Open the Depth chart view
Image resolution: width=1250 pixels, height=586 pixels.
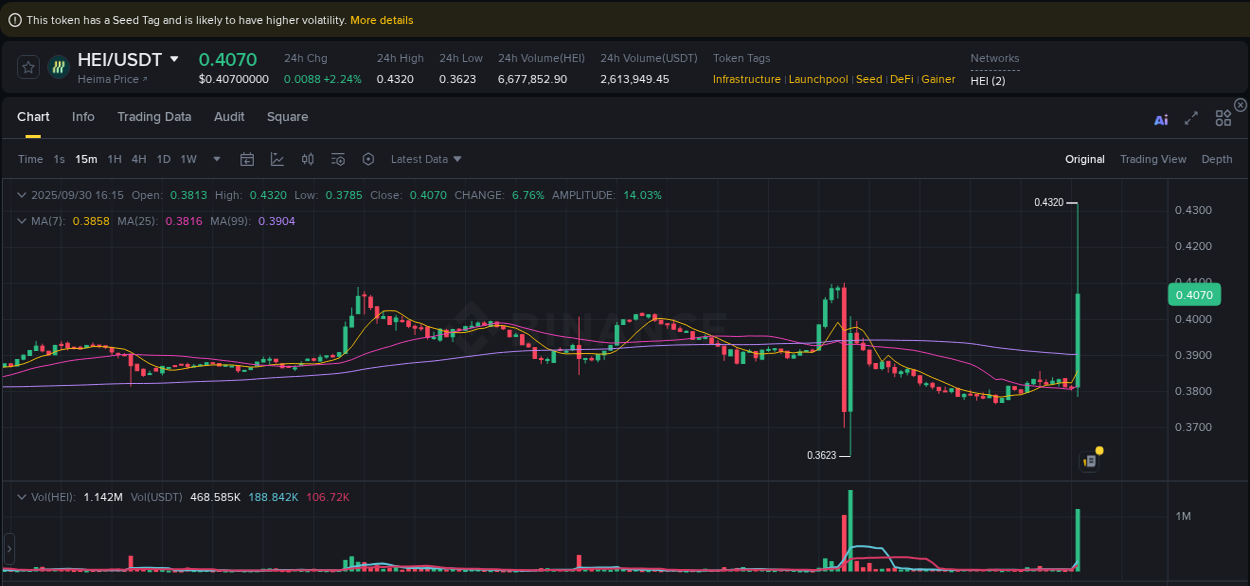coord(1219,159)
